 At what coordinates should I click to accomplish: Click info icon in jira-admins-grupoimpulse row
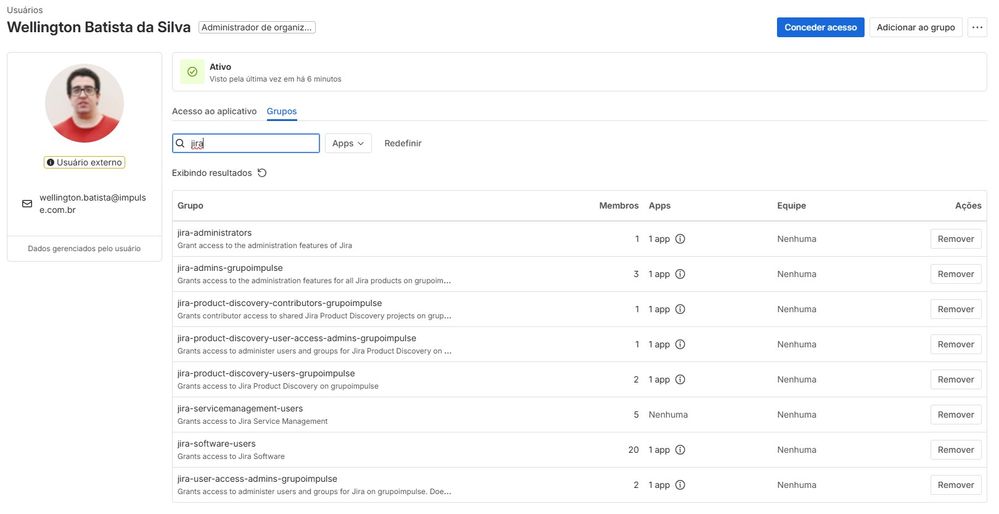tap(680, 274)
